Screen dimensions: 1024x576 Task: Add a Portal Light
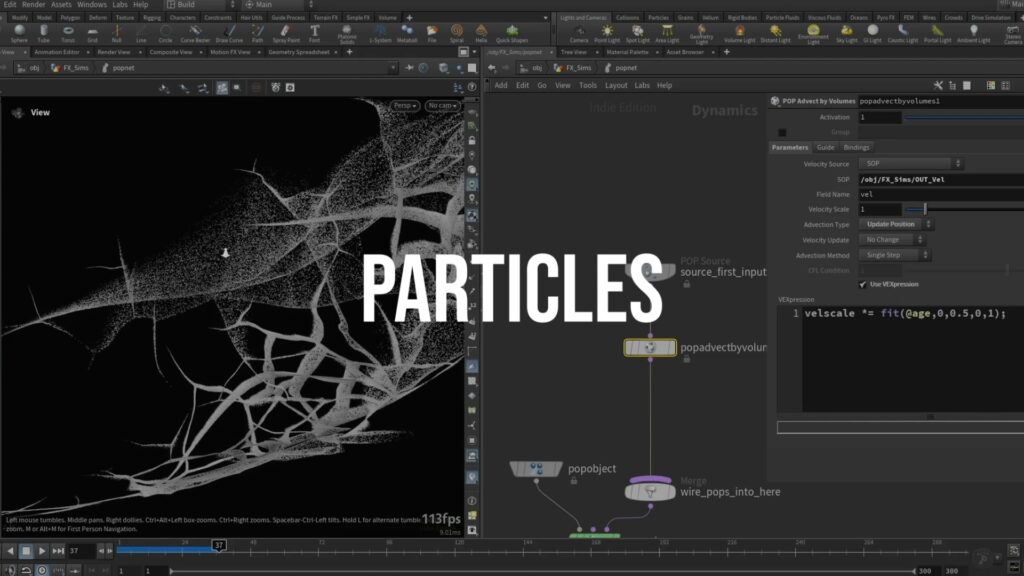point(937,33)
